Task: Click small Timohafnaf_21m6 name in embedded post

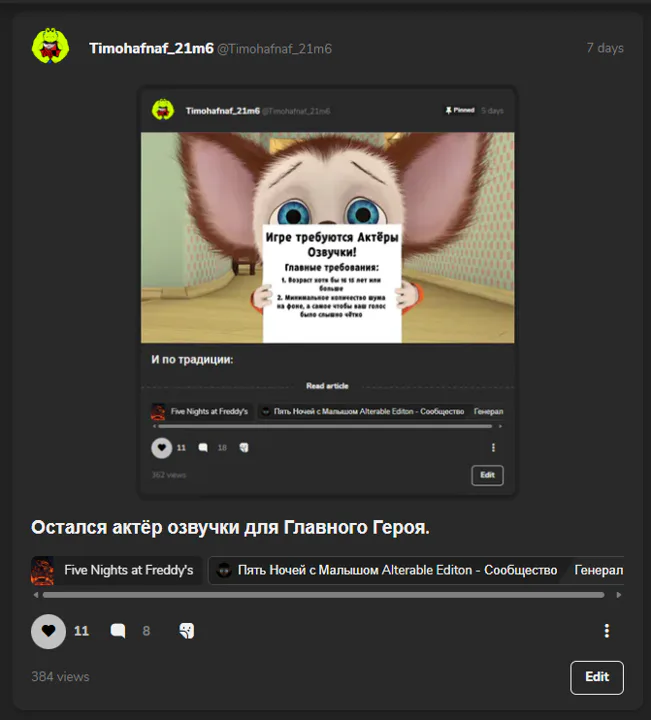Action: click(x=222, y=111)
